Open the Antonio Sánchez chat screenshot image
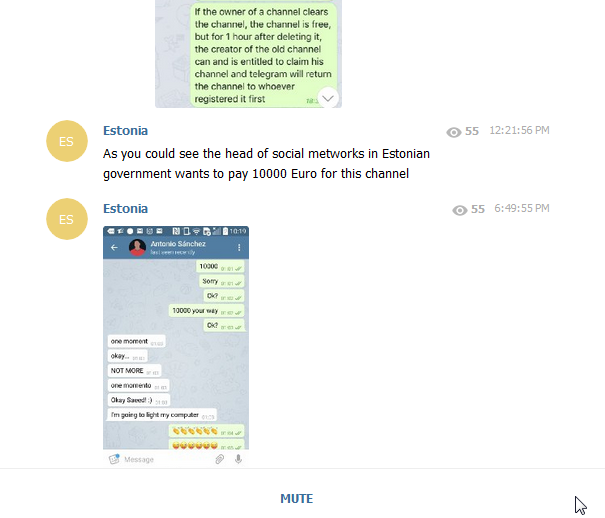Image resolution: width=605 pixels, height=518 pixels. click(176, 347)
